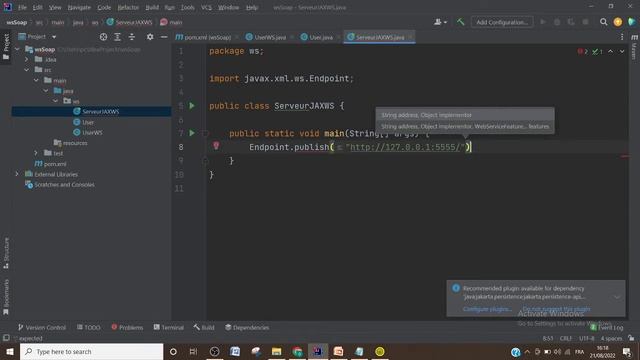
Task: Click Configure plugins link in notification
Action: coord(487,309)
